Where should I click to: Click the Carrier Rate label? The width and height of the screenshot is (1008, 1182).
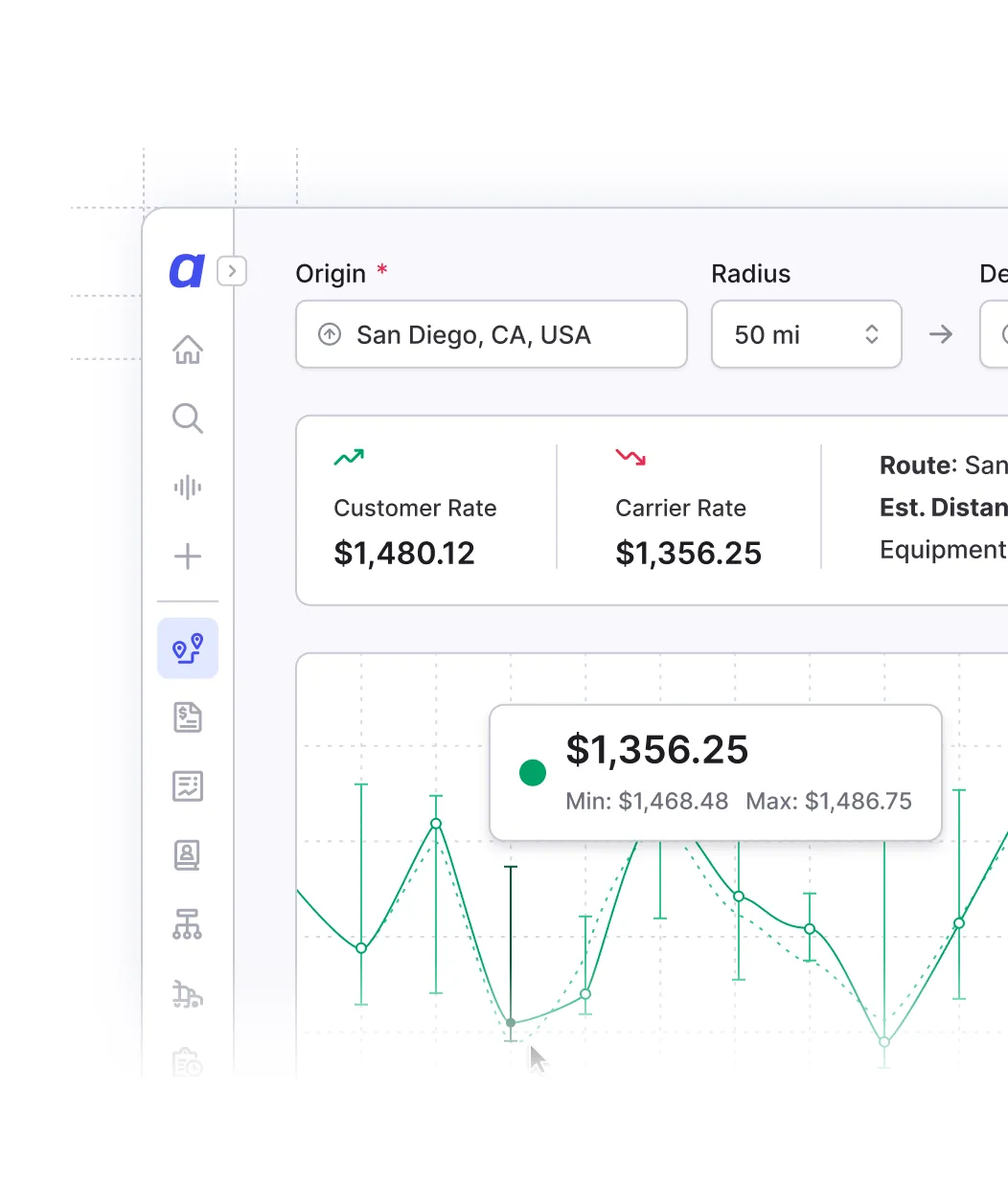pos(680,509)
